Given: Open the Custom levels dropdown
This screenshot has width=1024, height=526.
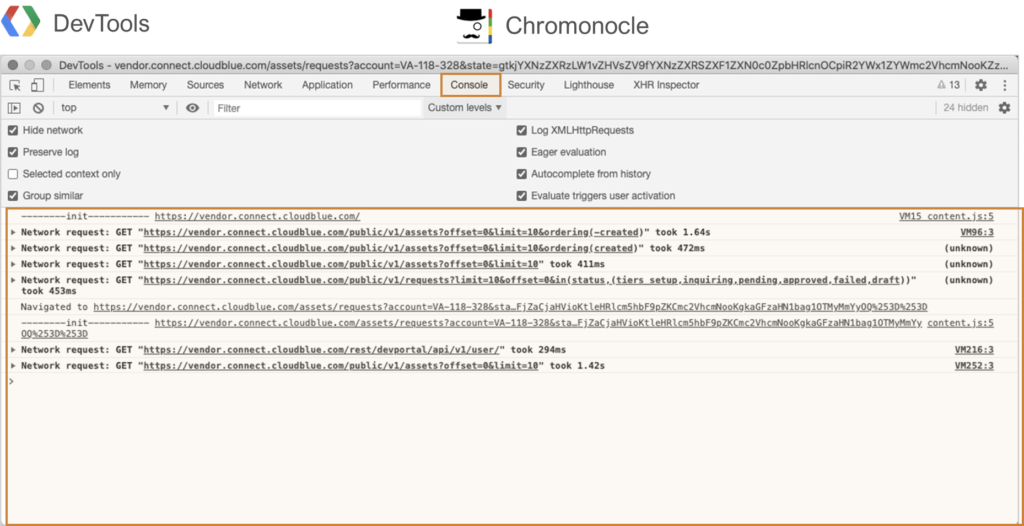Looking at the screenshot, I should tap(465, 108).
